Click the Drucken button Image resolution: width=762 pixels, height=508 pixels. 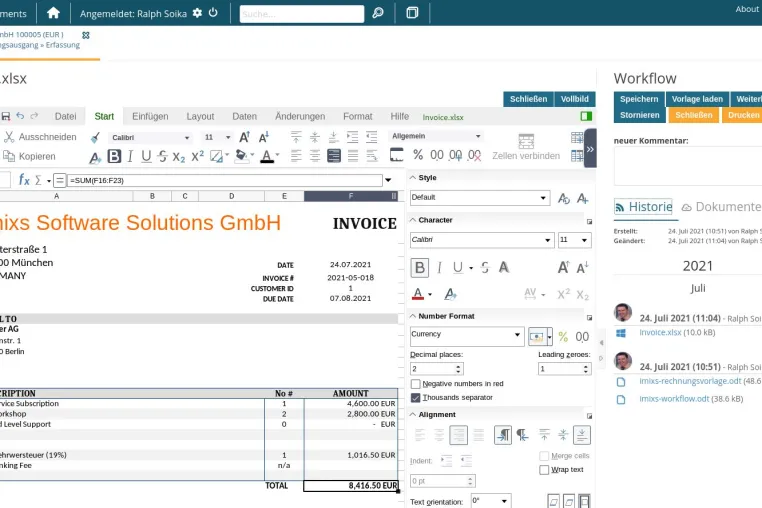pyautogui.click(x=744, y=115)
